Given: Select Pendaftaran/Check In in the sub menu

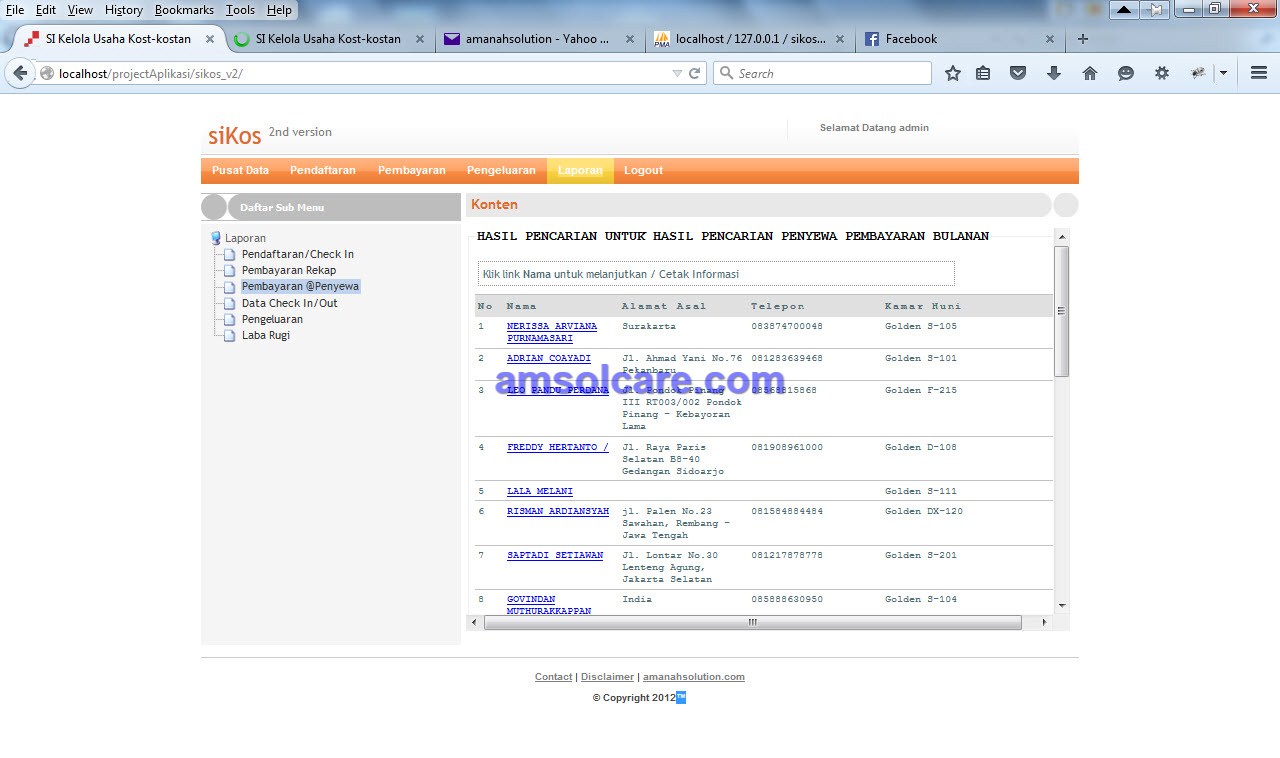Looking at the screenshot, I should [x=298, y=254].
